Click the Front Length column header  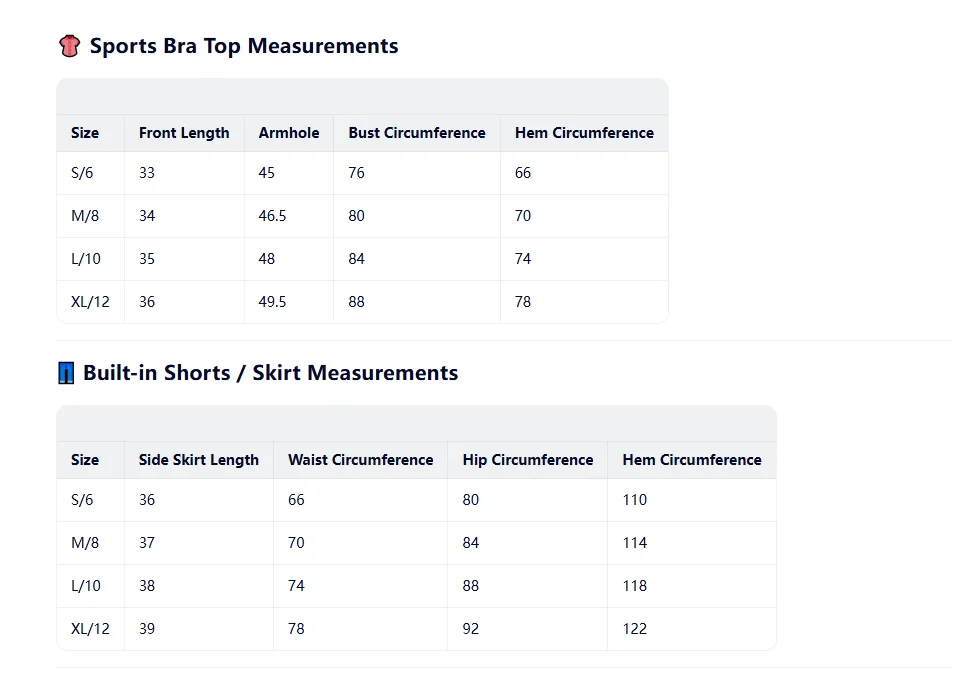[184, 133]
